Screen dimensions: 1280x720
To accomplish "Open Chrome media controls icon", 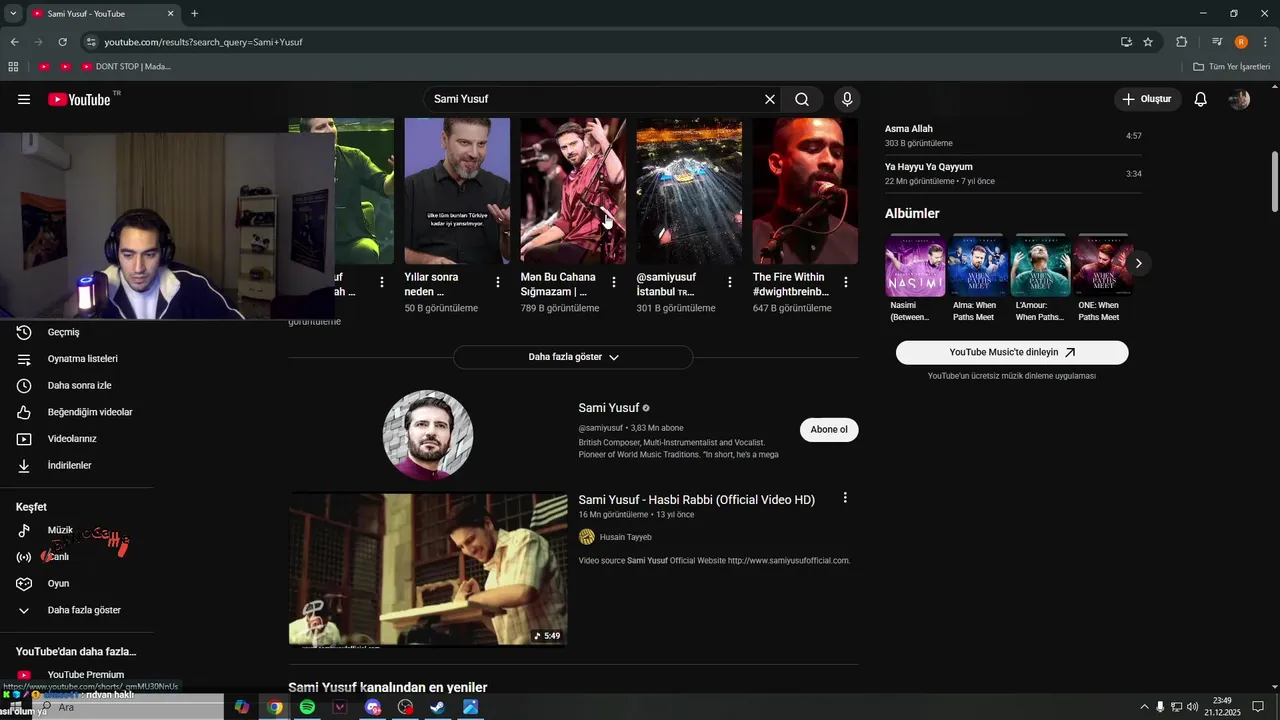I will pos(1217,42).
